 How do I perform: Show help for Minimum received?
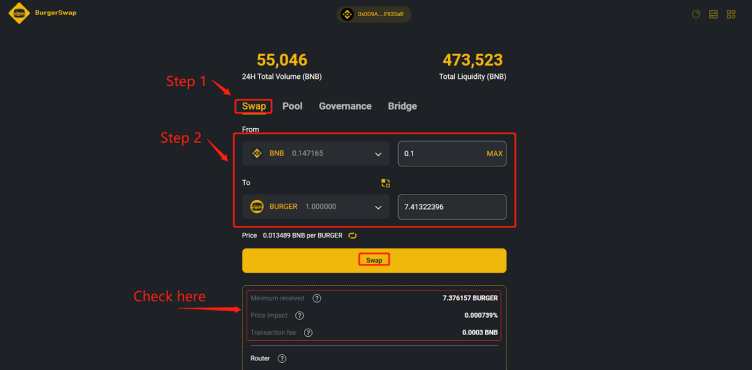(316, 298)
